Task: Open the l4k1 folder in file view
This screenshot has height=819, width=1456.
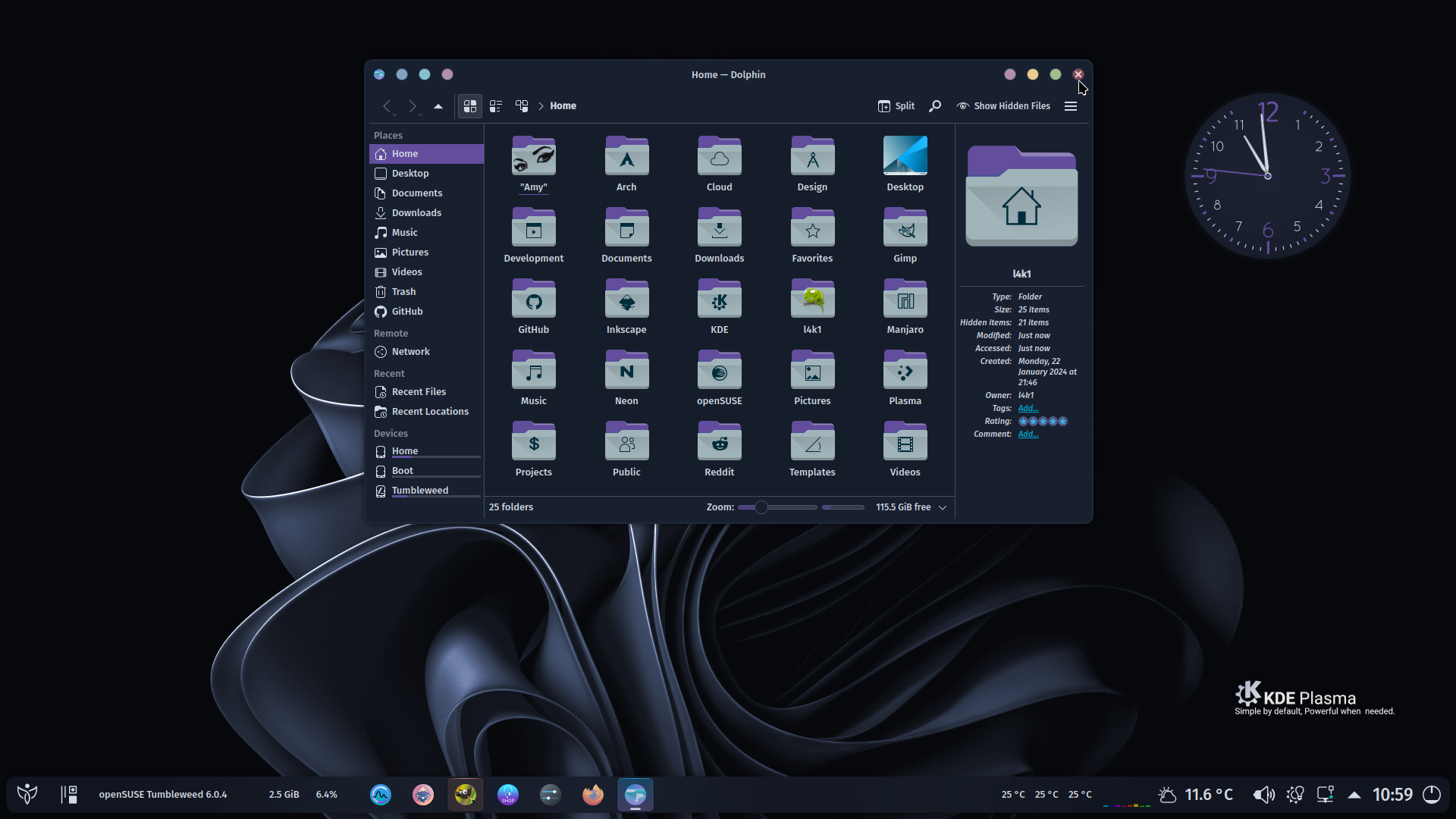Action: click(812, 306)
